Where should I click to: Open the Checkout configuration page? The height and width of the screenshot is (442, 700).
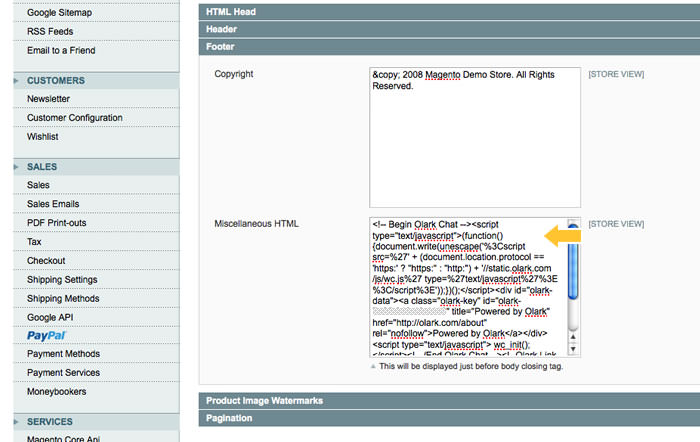pyautogui.click(x=46, y=261)
